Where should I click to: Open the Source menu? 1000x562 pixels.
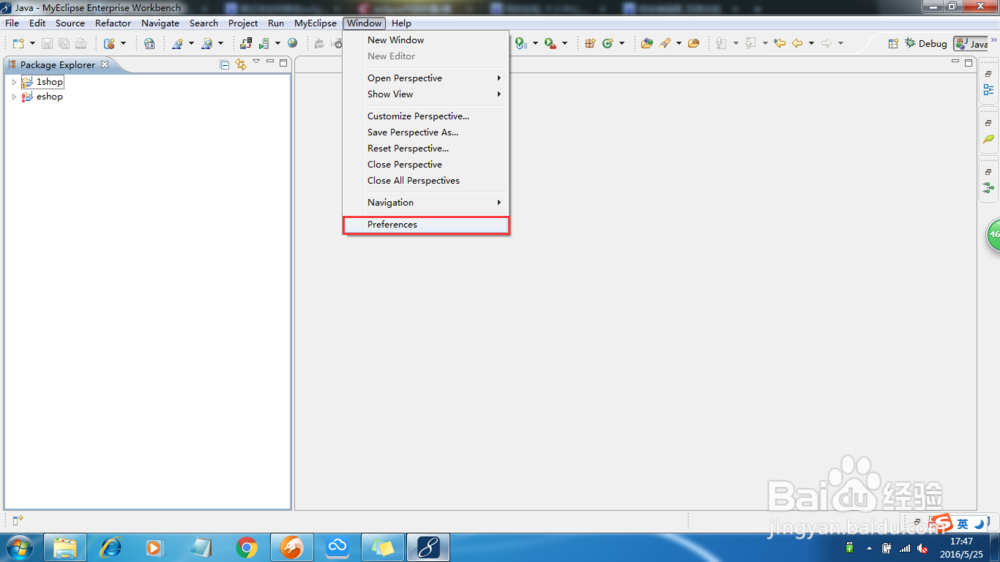[x=70, y=23]
